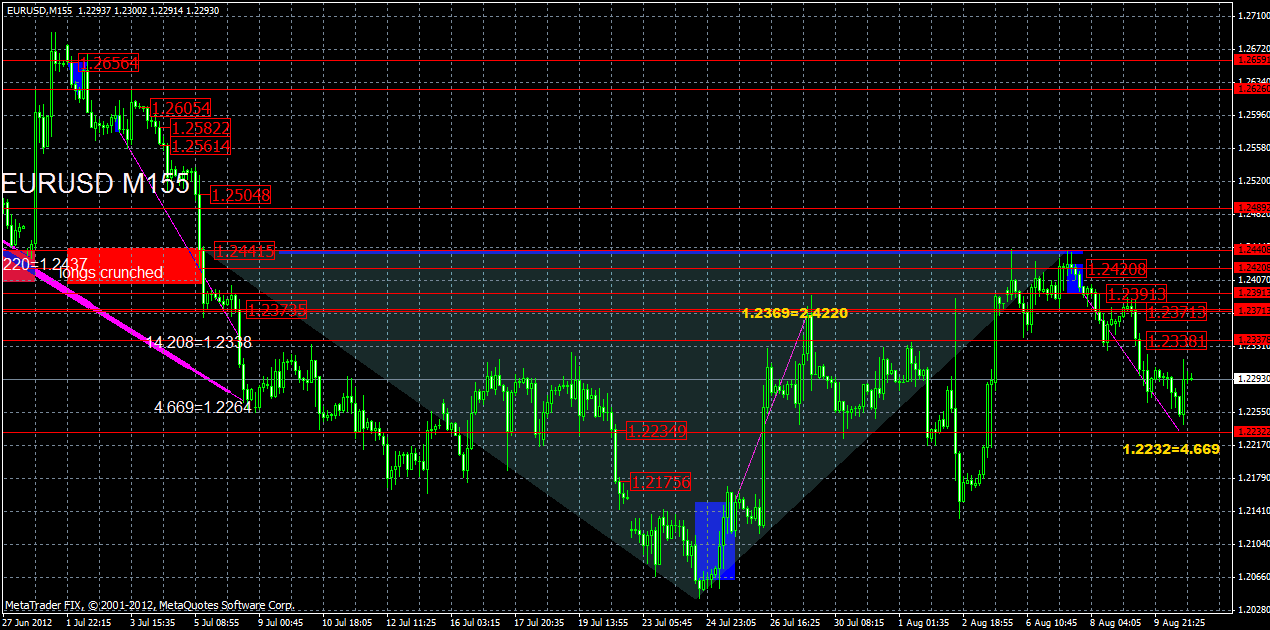
Task: Click the yellow '1.2232=4.669' annotation
Action: (x=1170, y=450)
